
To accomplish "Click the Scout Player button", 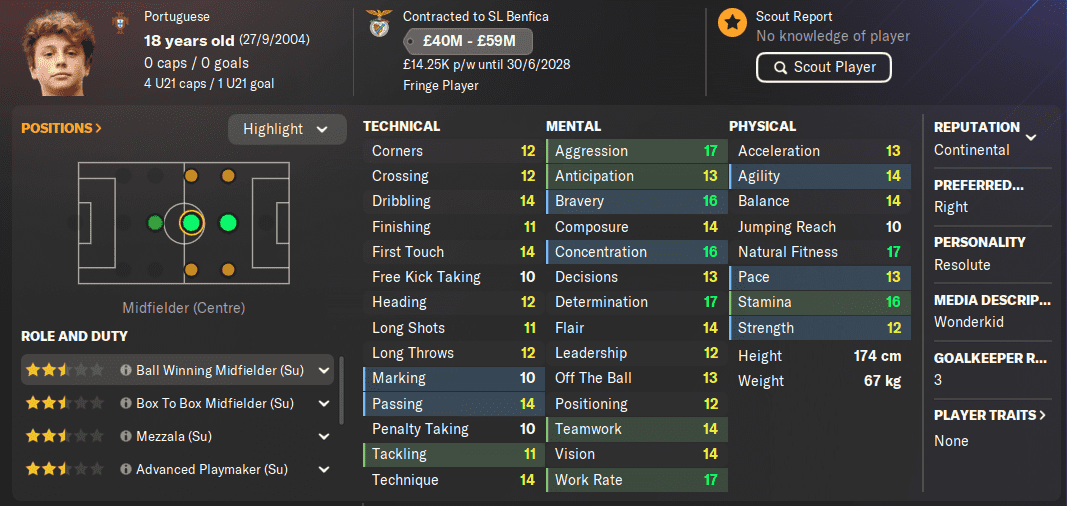I will pyautogui.click(x=823, y=67).
